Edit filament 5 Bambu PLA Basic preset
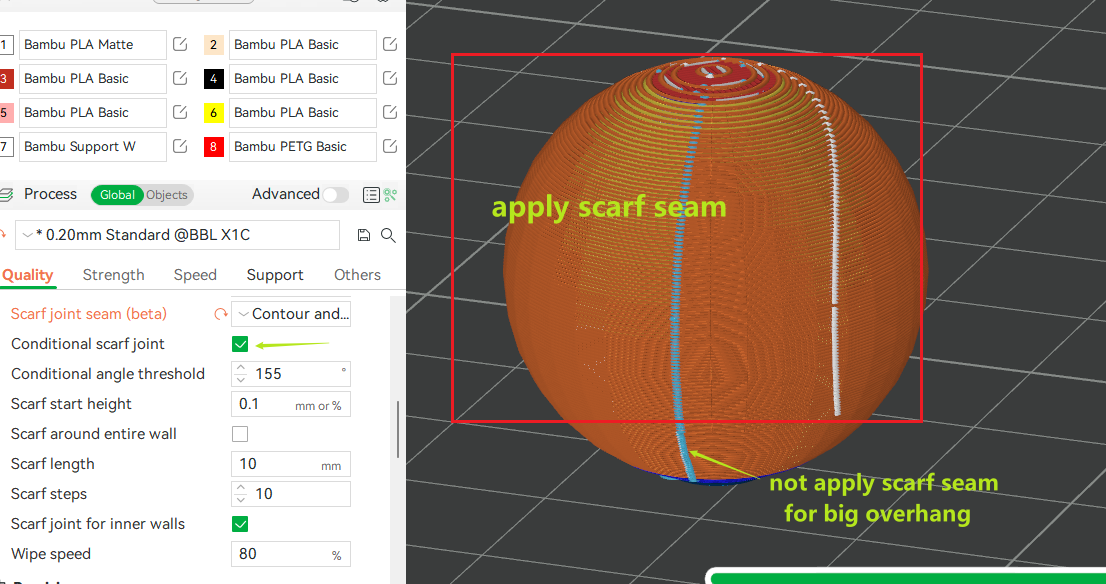 point(180,112)
